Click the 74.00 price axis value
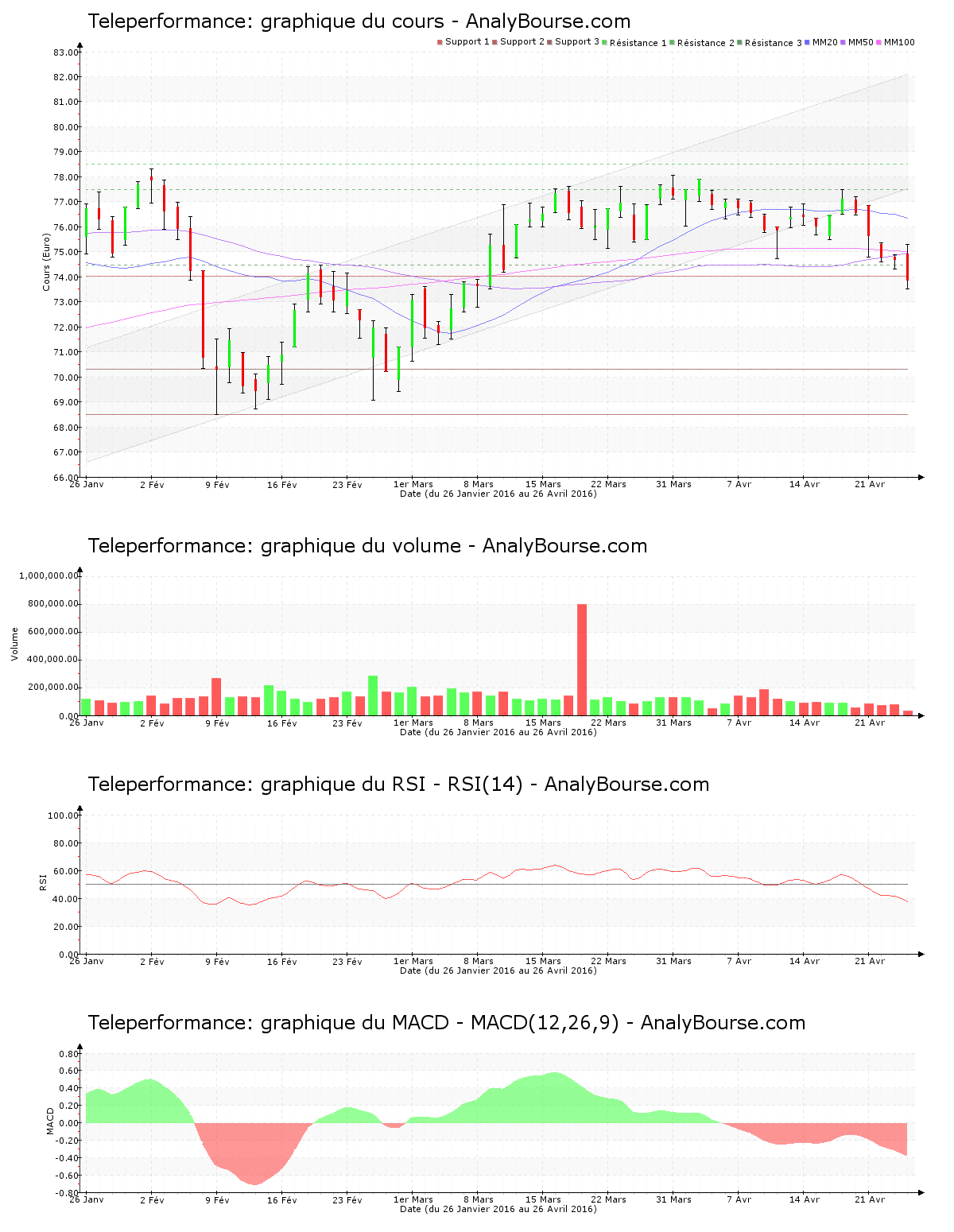Screen dimensions: 954x1232 pos(65,277)
